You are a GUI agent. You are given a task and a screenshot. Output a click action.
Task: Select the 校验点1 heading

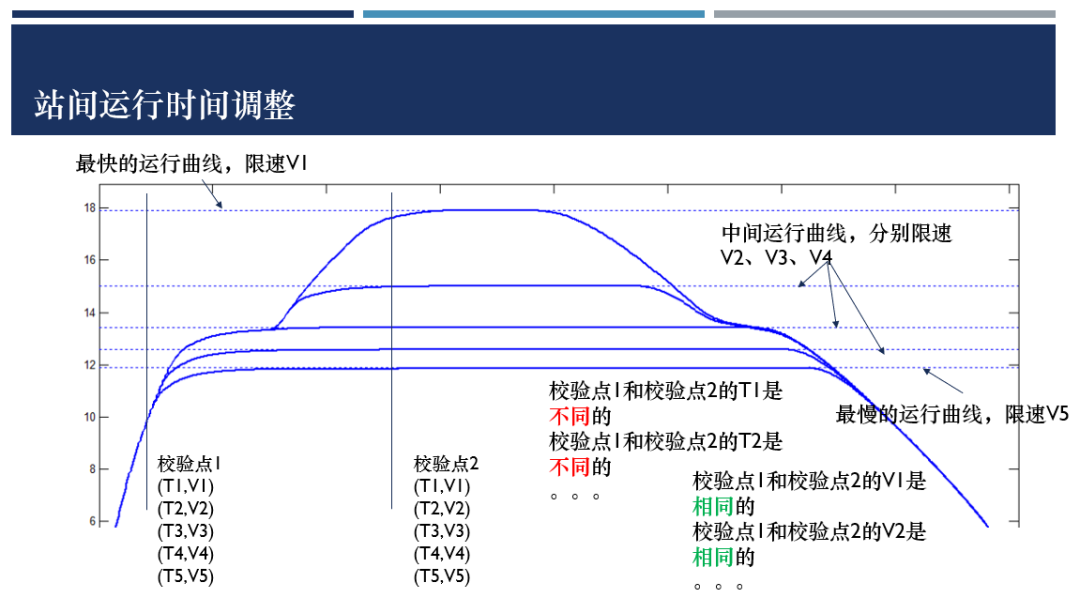[189, 464]
